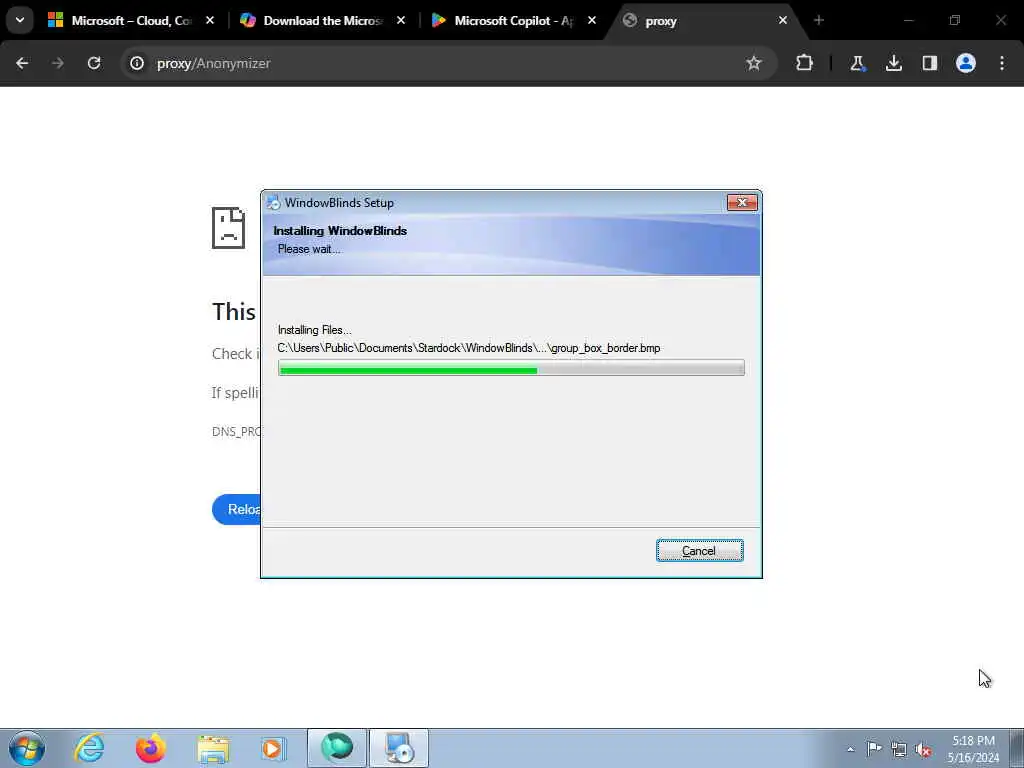Close the proxy tab
This screenshot has height=768, width=1024.
pos(782,20)
